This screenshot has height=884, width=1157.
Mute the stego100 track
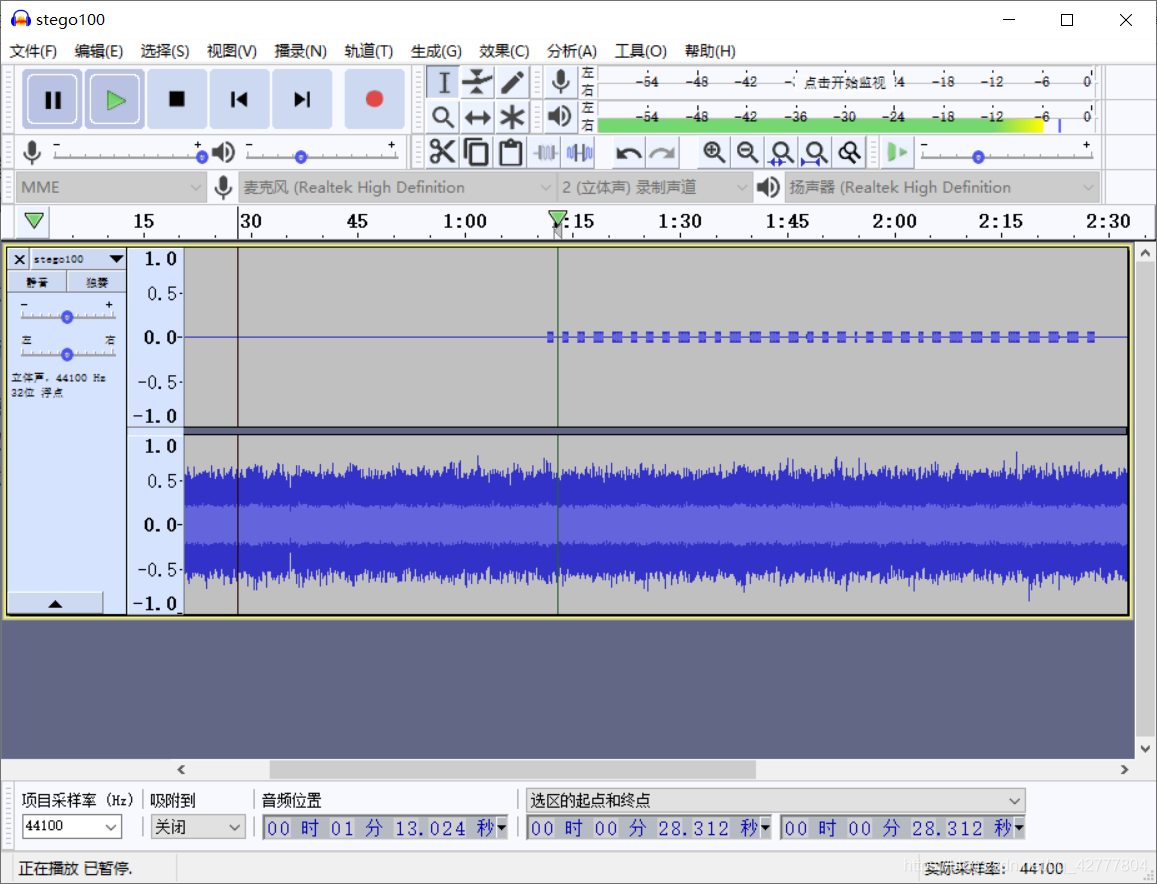(37, 282)
